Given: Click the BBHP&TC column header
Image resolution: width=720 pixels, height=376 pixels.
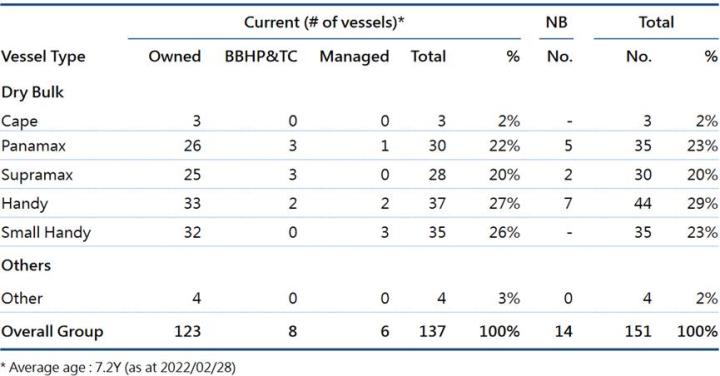Looking at the screenshot, I should (261, 56).
